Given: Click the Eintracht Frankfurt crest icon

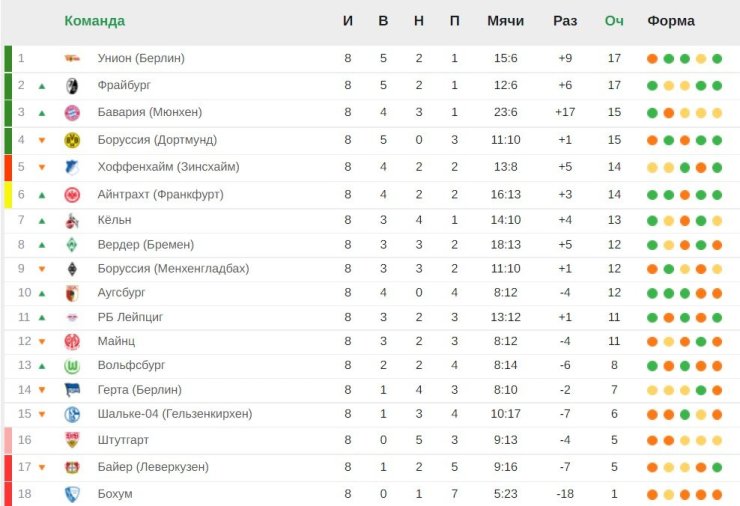Looking at the screenshot, I should coord(72,195).
